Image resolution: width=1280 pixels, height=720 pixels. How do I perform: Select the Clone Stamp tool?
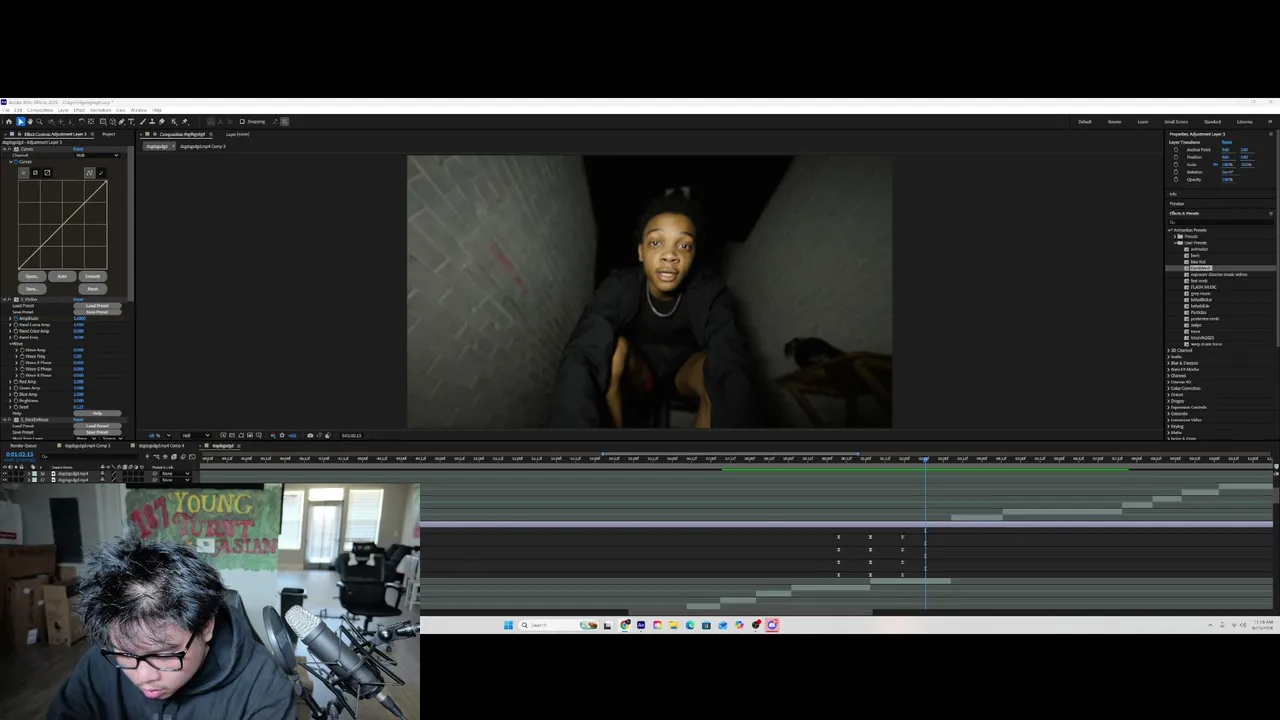coord(152,122)
